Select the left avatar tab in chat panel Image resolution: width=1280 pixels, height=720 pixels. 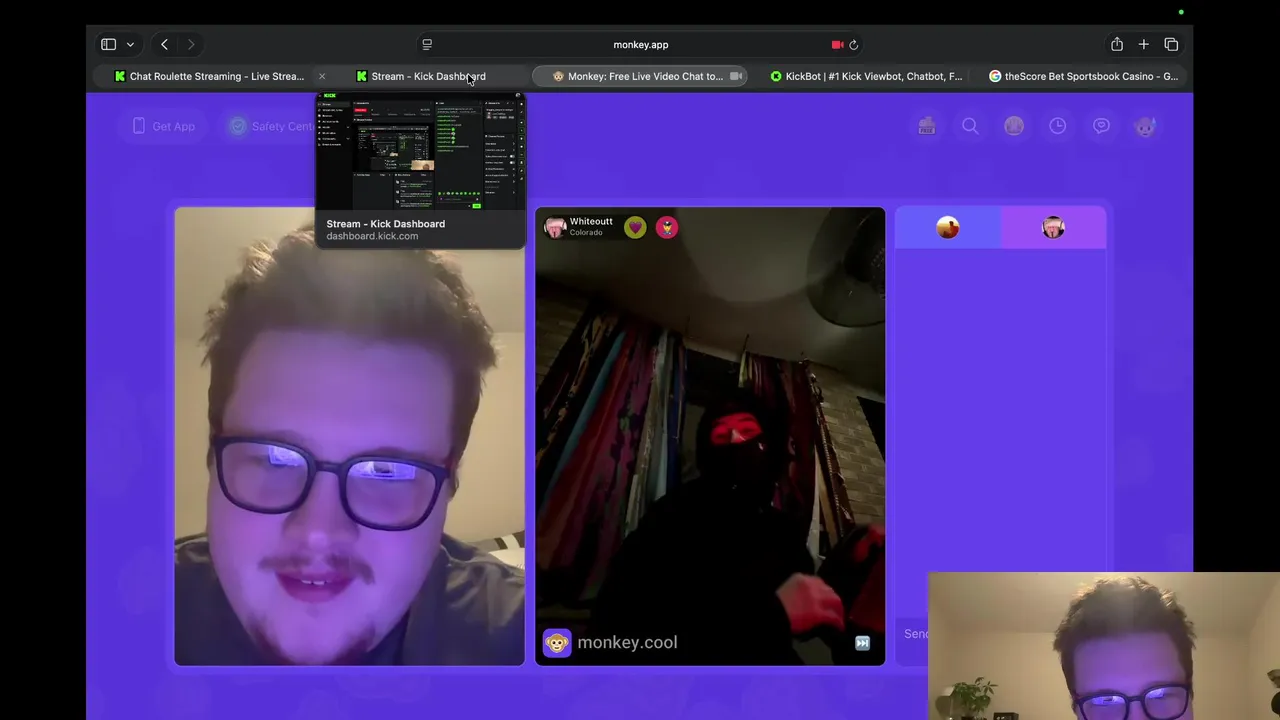pyautogui.click(x=948, y=228)
